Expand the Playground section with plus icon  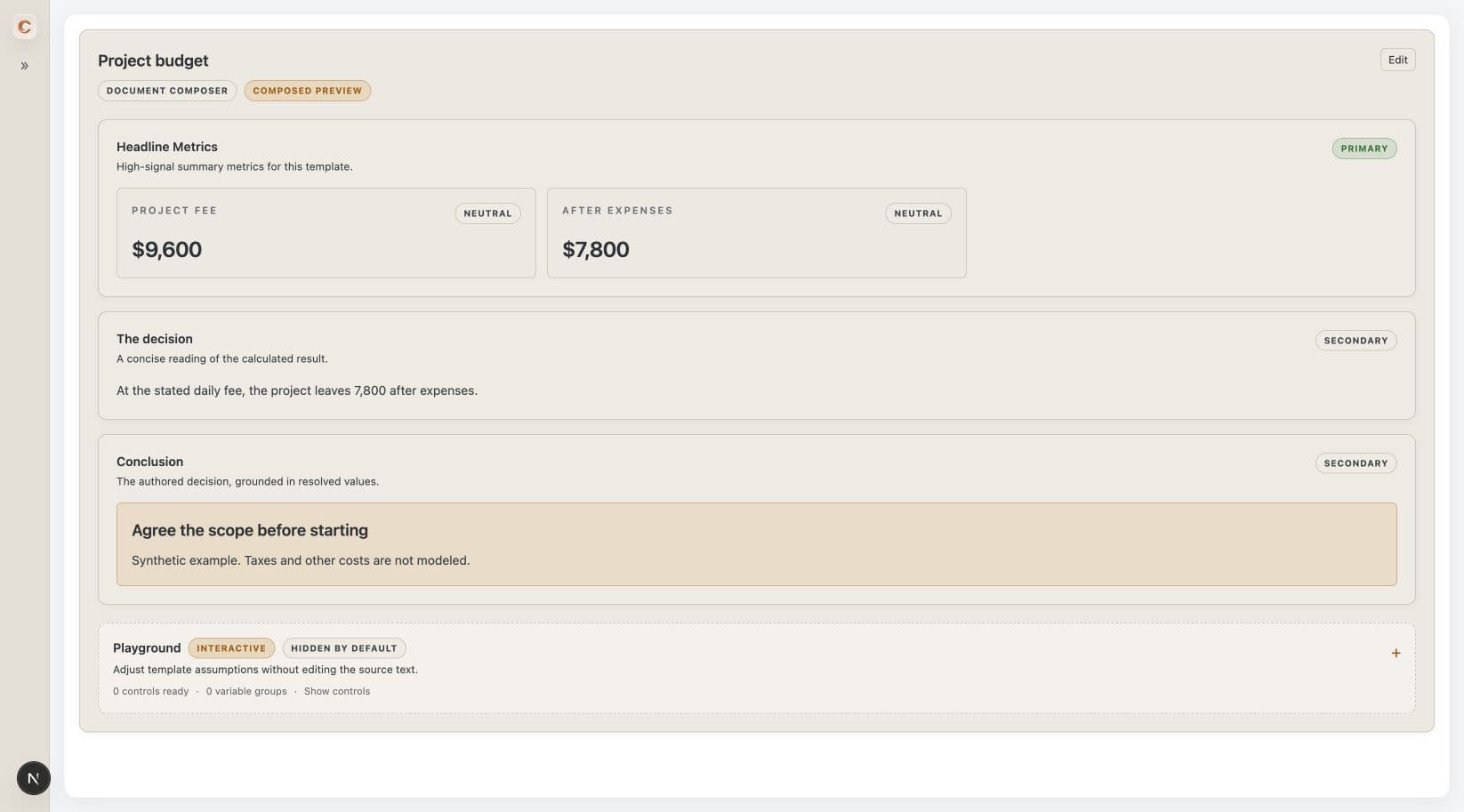[x=1396, y=653]
